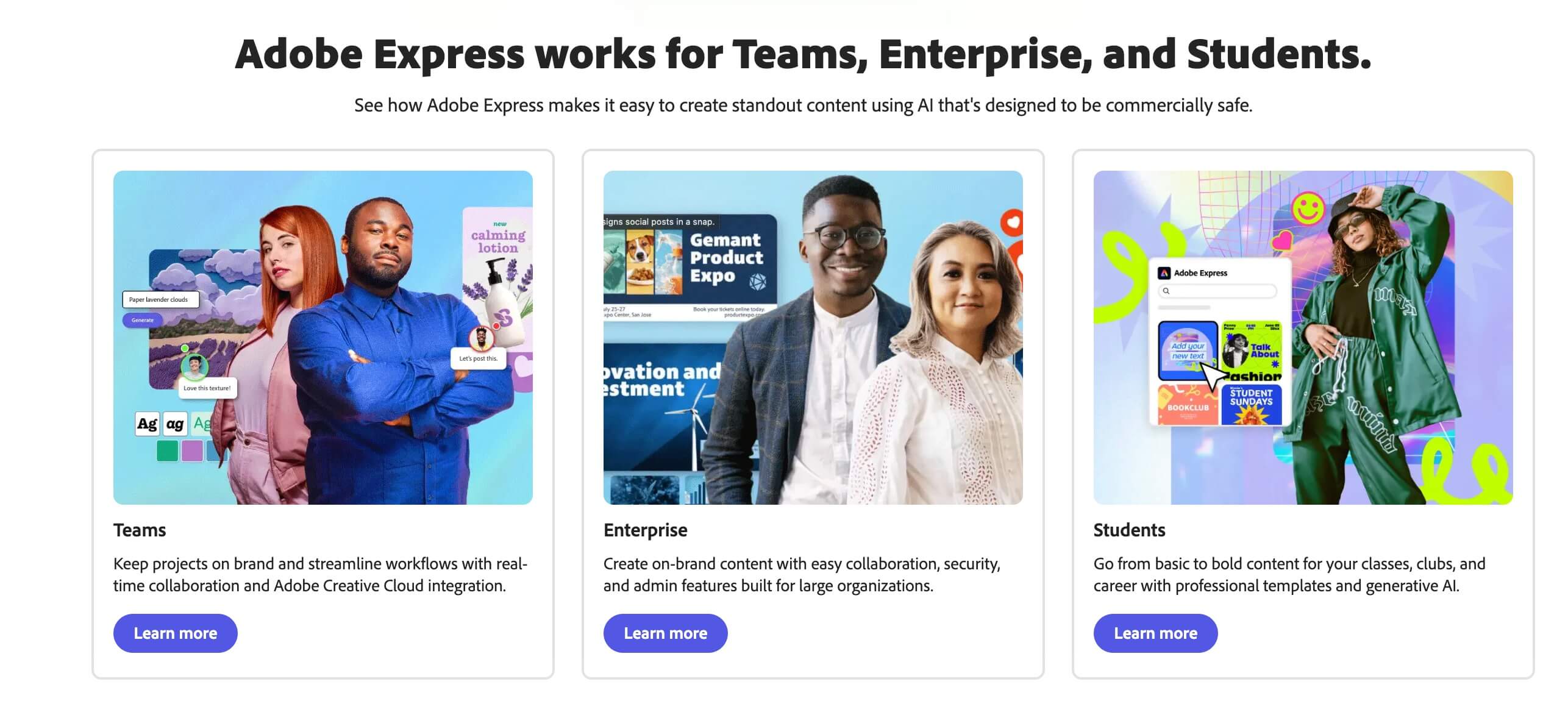Image resolution: width=1568 pixels, height=701 pixels.
Task: Select the purple color swatch
Action: click(192, 451)
